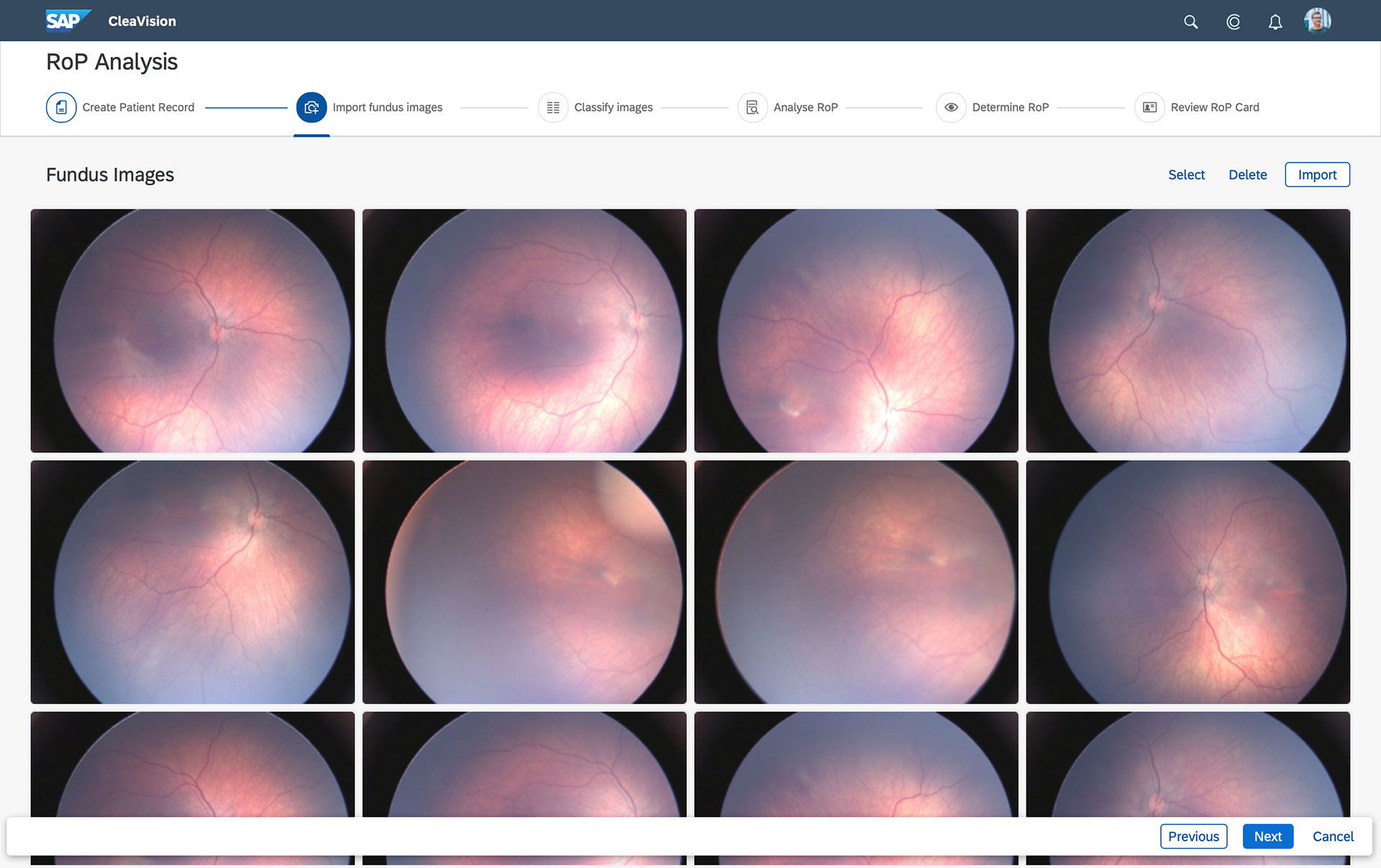This screenshot has width=1381, height=868.
Task: Open the search icon in header
Action: (1190, 22)
